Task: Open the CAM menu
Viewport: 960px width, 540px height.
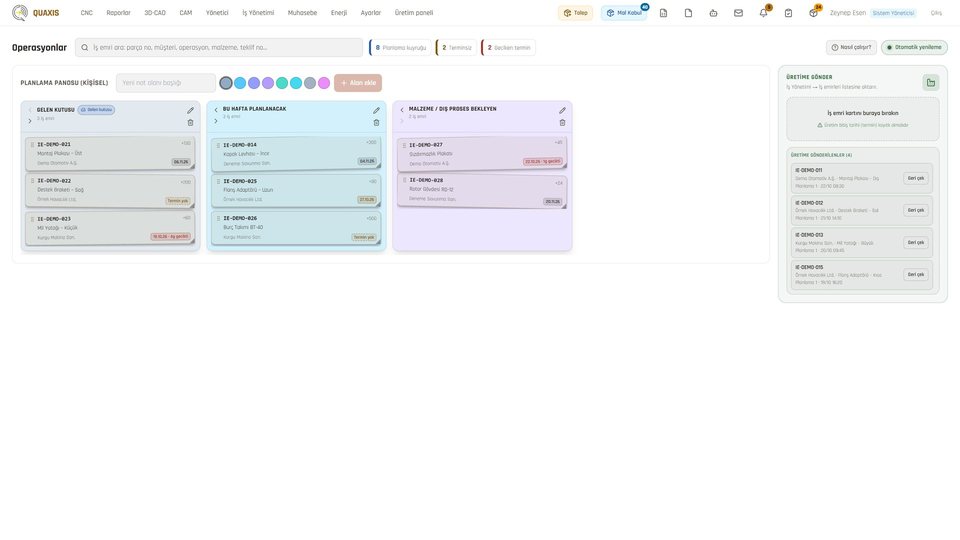Action: (x=186, y=13)
